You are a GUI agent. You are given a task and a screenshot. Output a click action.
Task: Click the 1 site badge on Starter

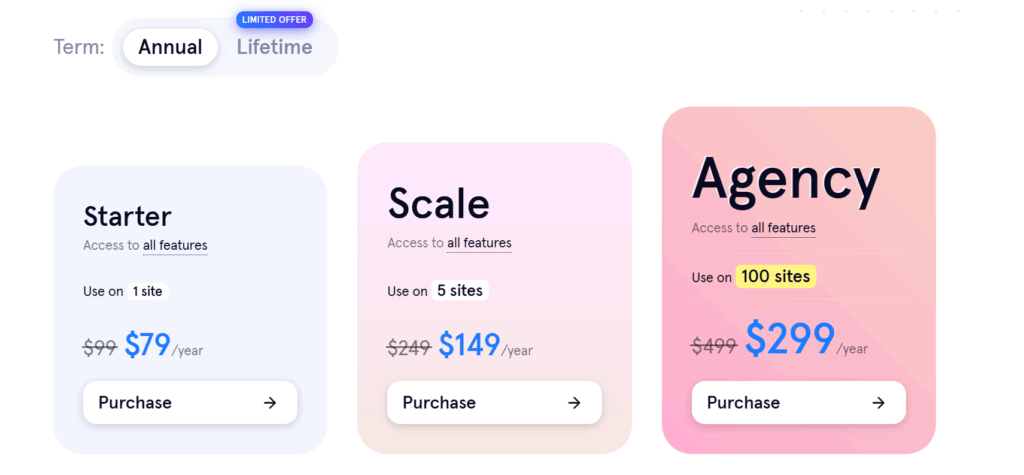pos(148,291)
